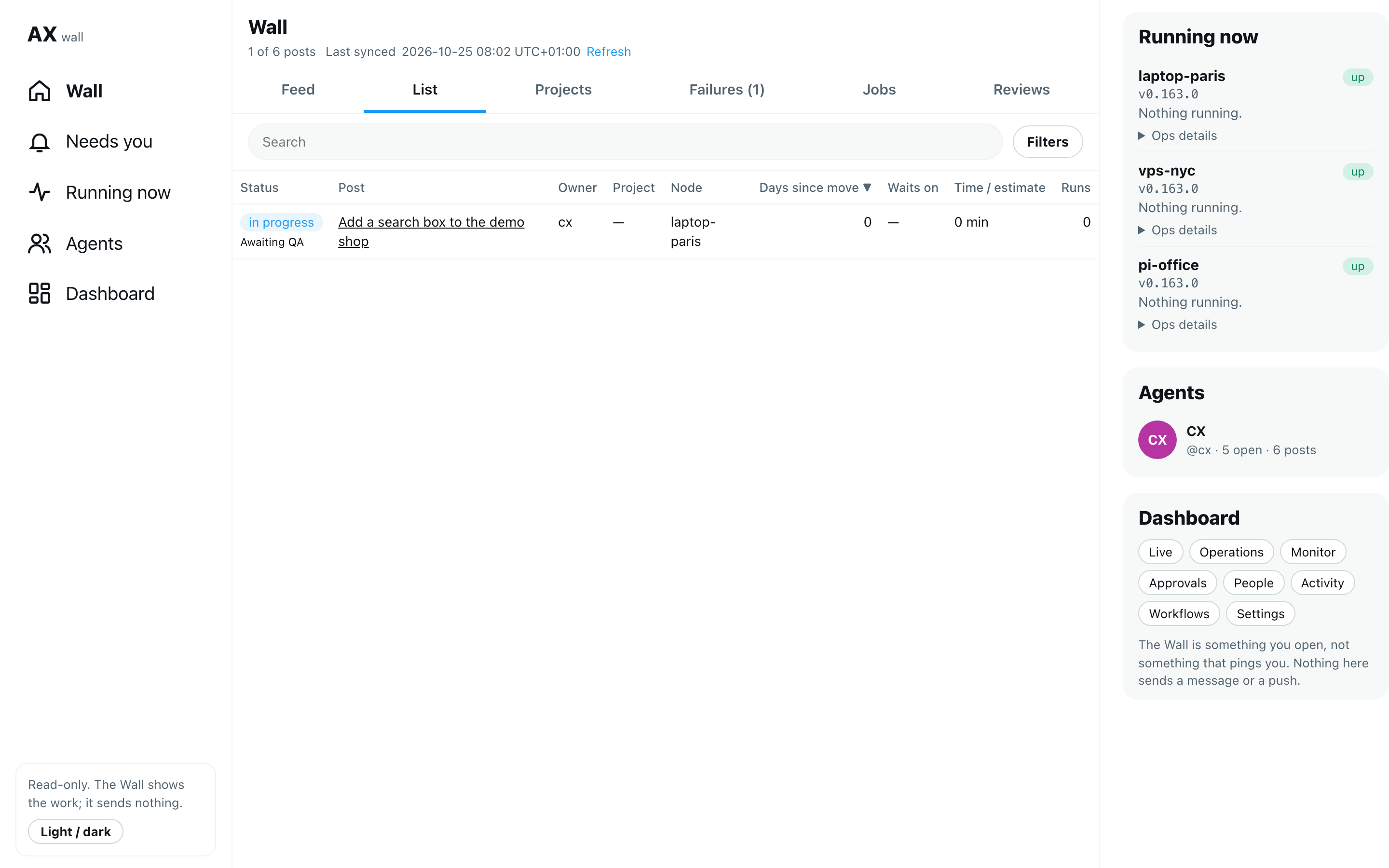Open the Settings dashboard chip
The image size is (1389, 868).
click(1260, 614)
